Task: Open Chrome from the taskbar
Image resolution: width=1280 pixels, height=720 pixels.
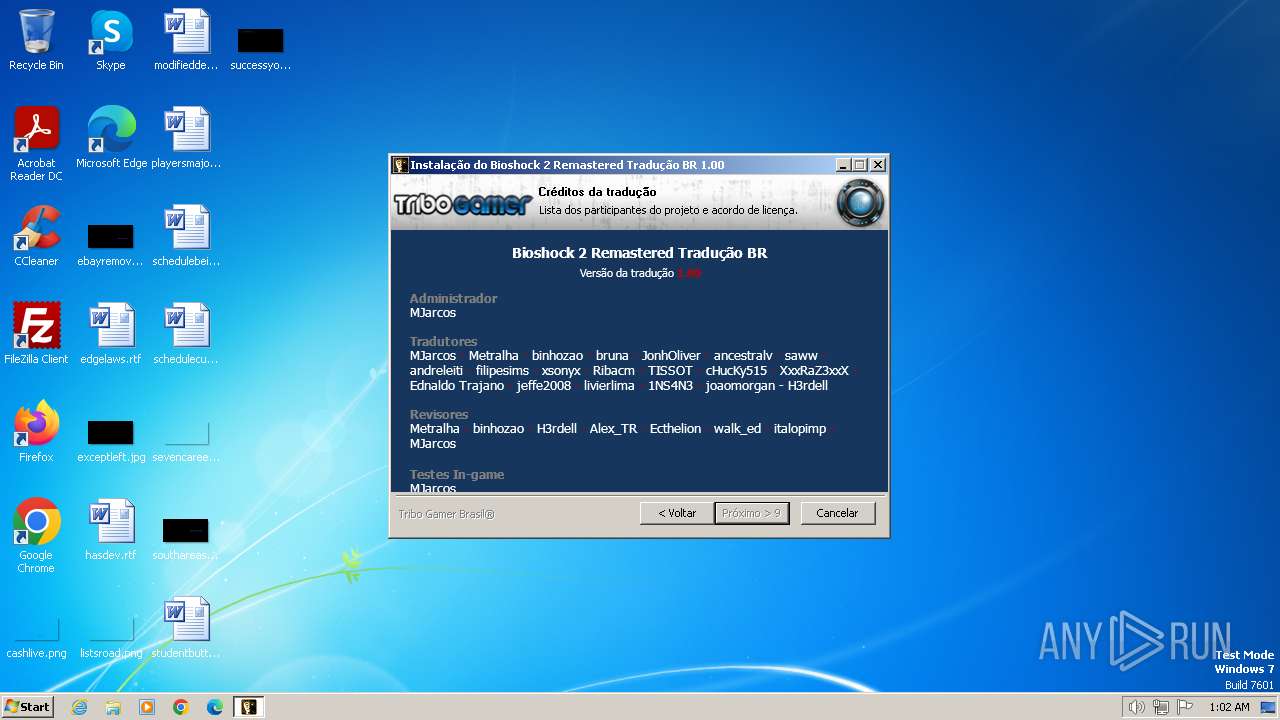Action: (181, 707)
